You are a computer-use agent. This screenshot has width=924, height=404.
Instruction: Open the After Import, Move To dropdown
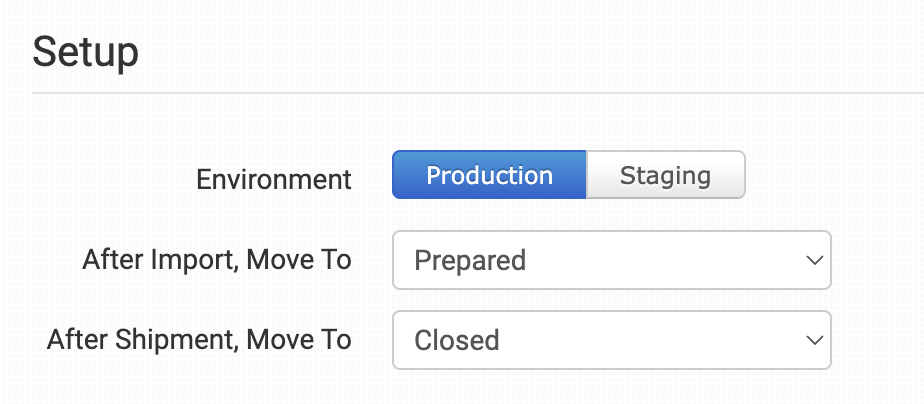[x=611, y=260]
